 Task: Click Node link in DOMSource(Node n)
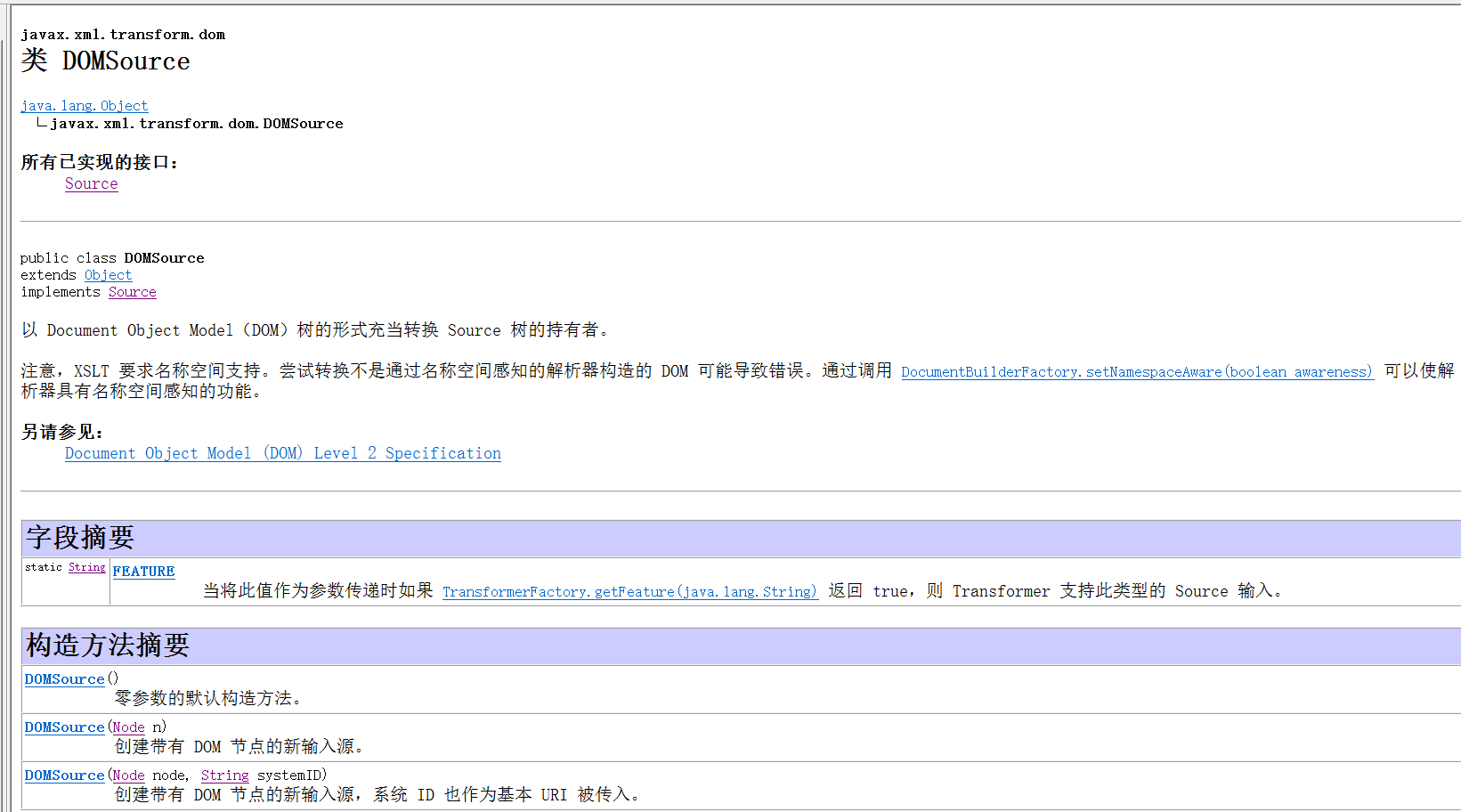[128, 727]
